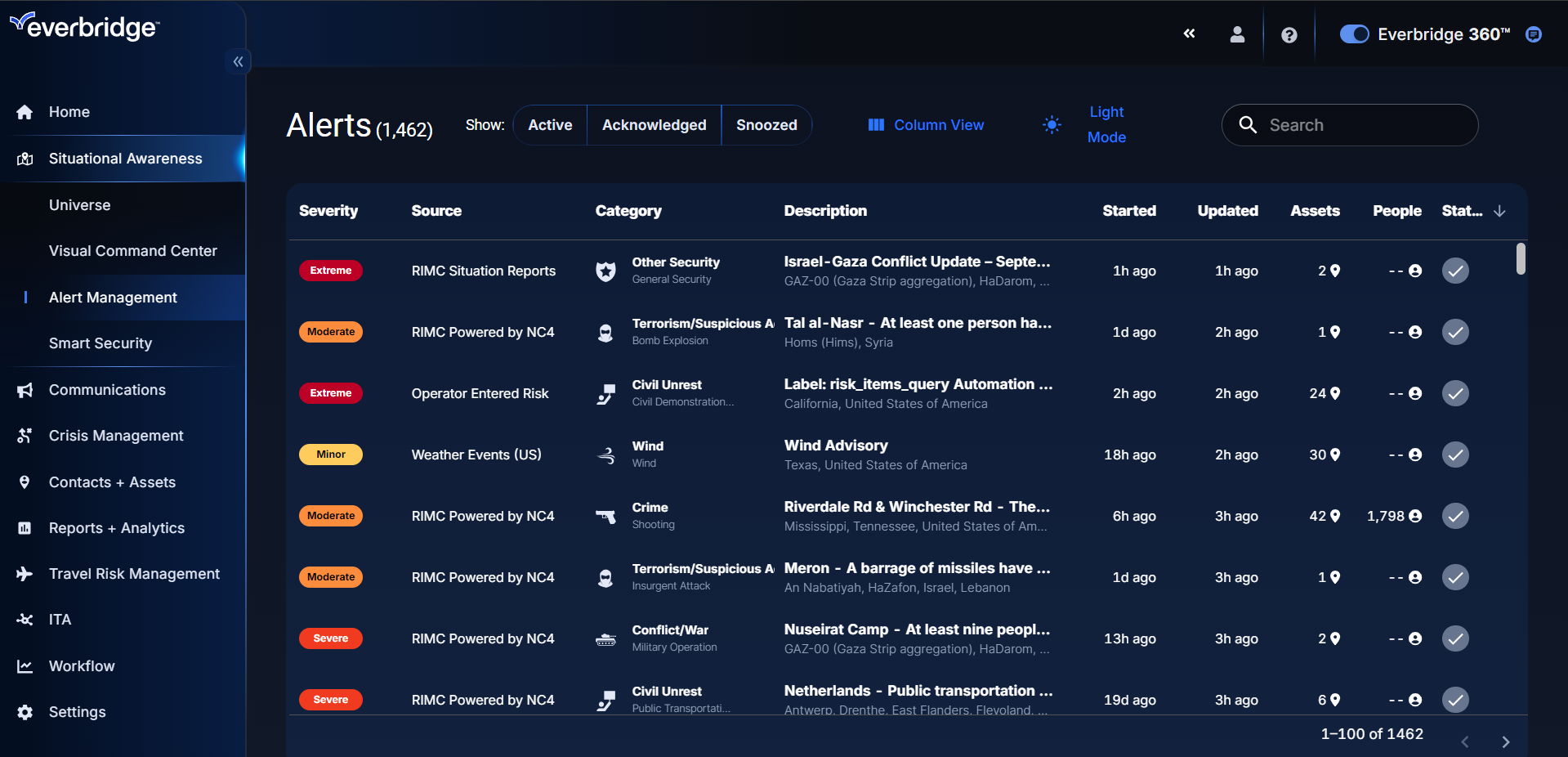Viewport: 1568px width, 757px height.
Task: Sort by the Assets column header
Action: pos(1315,211)
